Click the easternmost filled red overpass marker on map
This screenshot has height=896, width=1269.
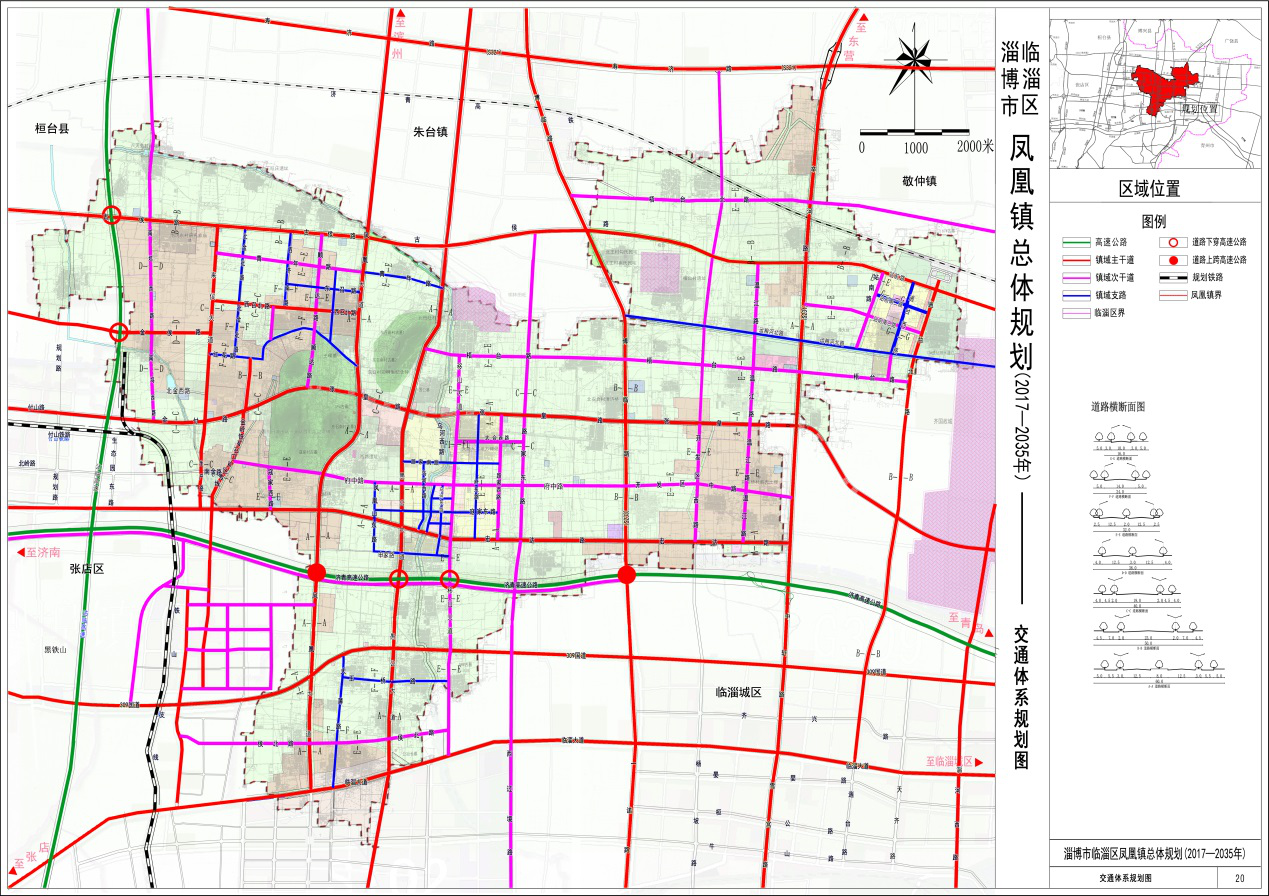point(626,574)
